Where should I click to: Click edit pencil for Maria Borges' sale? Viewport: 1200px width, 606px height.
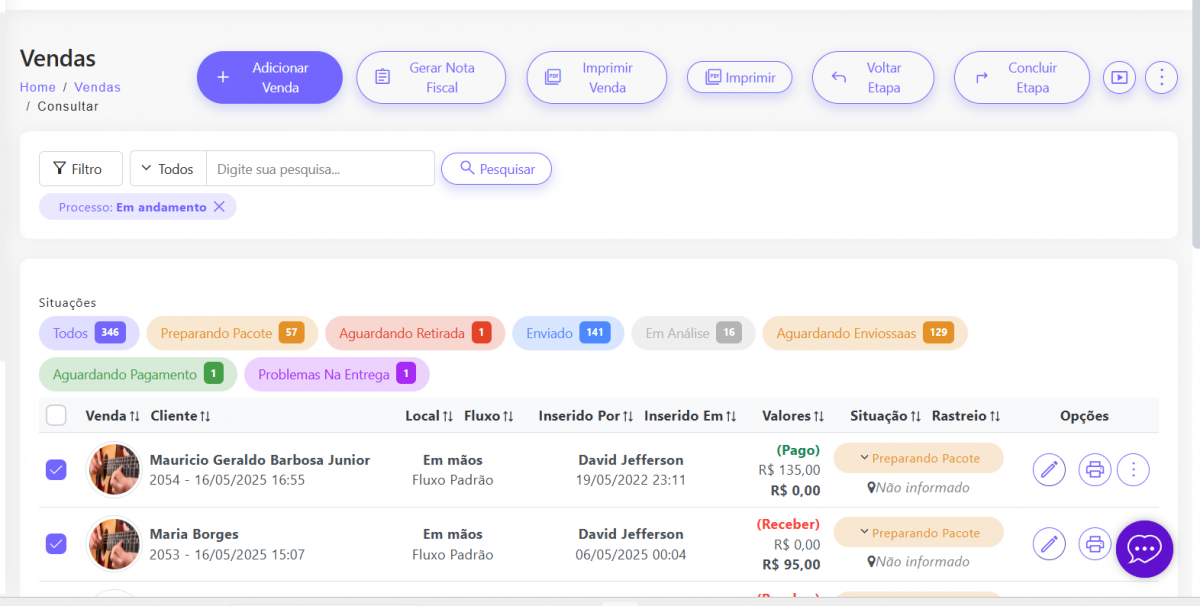1049,544
